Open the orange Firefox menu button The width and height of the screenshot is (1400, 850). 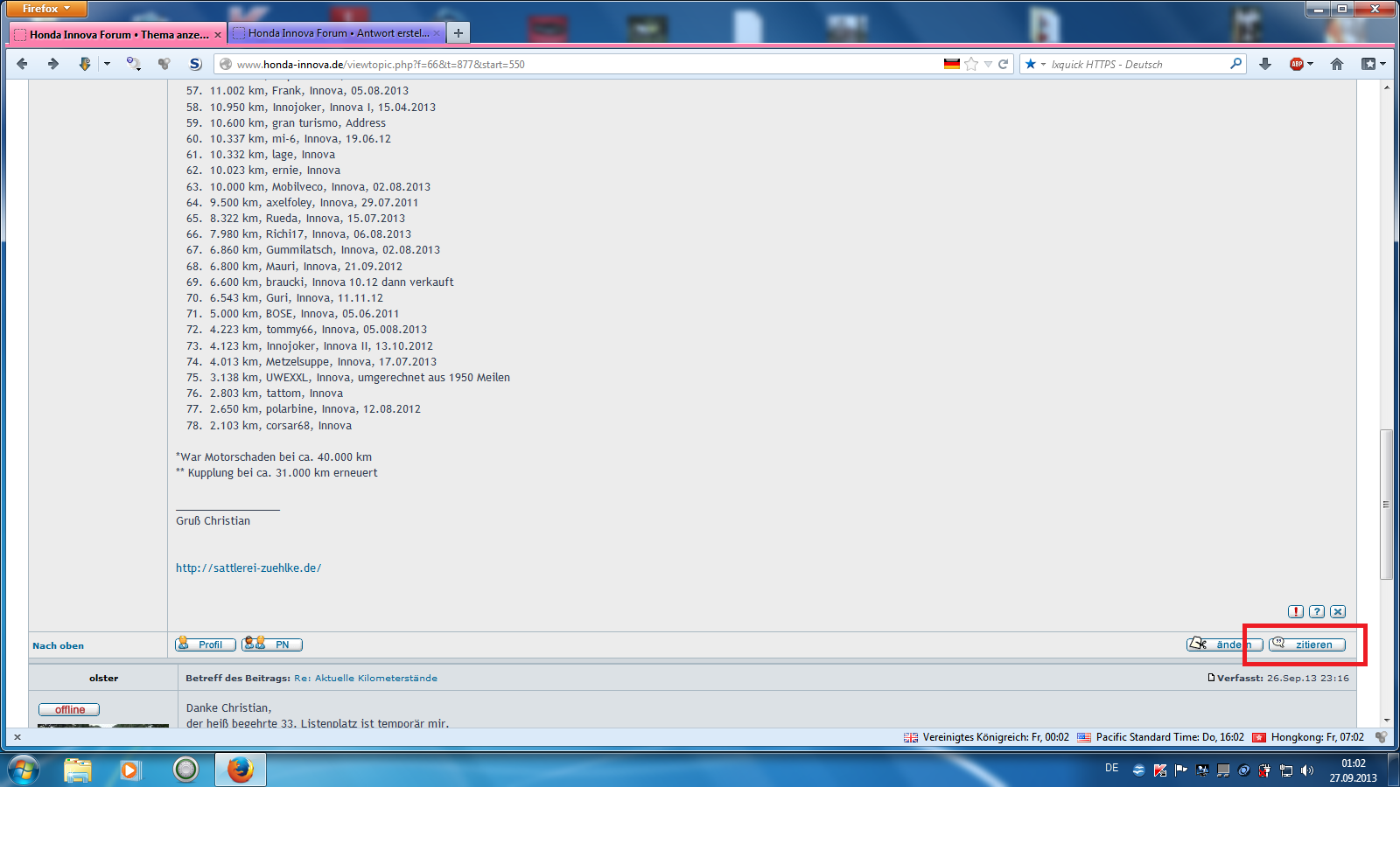click(46, 9)
